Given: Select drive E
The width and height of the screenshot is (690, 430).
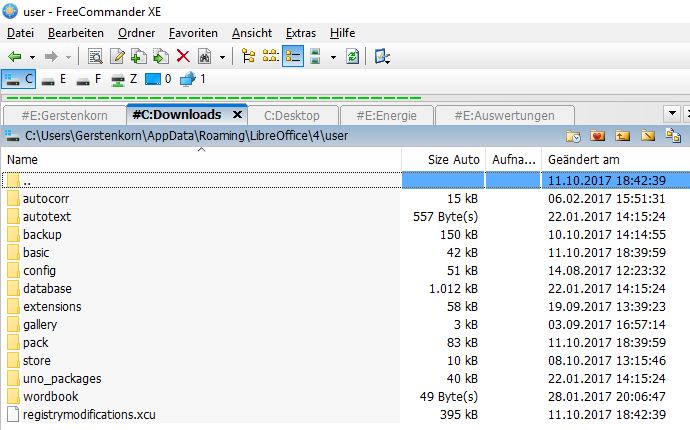Looking at the screenshot, I should point(54,80).
